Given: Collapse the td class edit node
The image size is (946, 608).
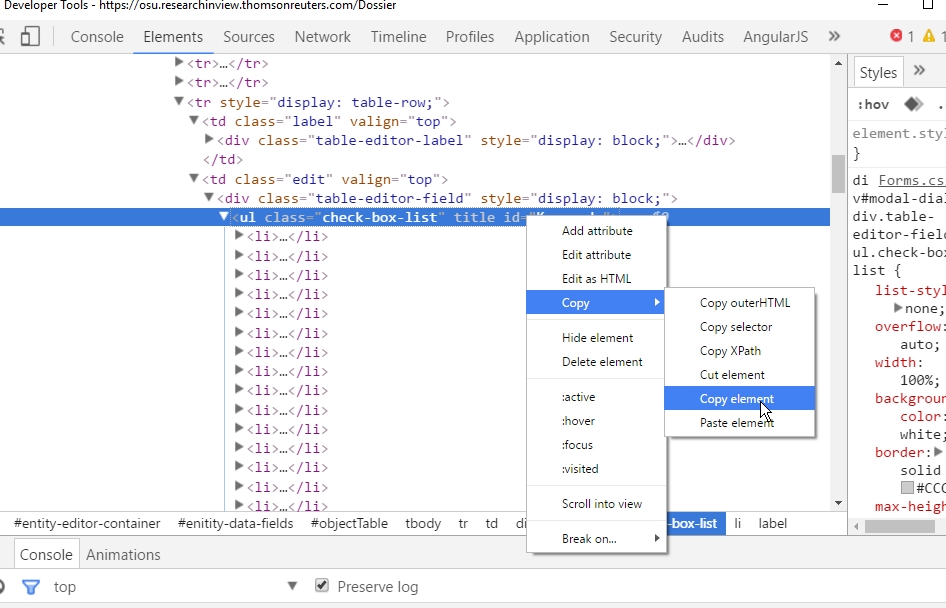Looking at the screenshot, I should tap(194, 178).
